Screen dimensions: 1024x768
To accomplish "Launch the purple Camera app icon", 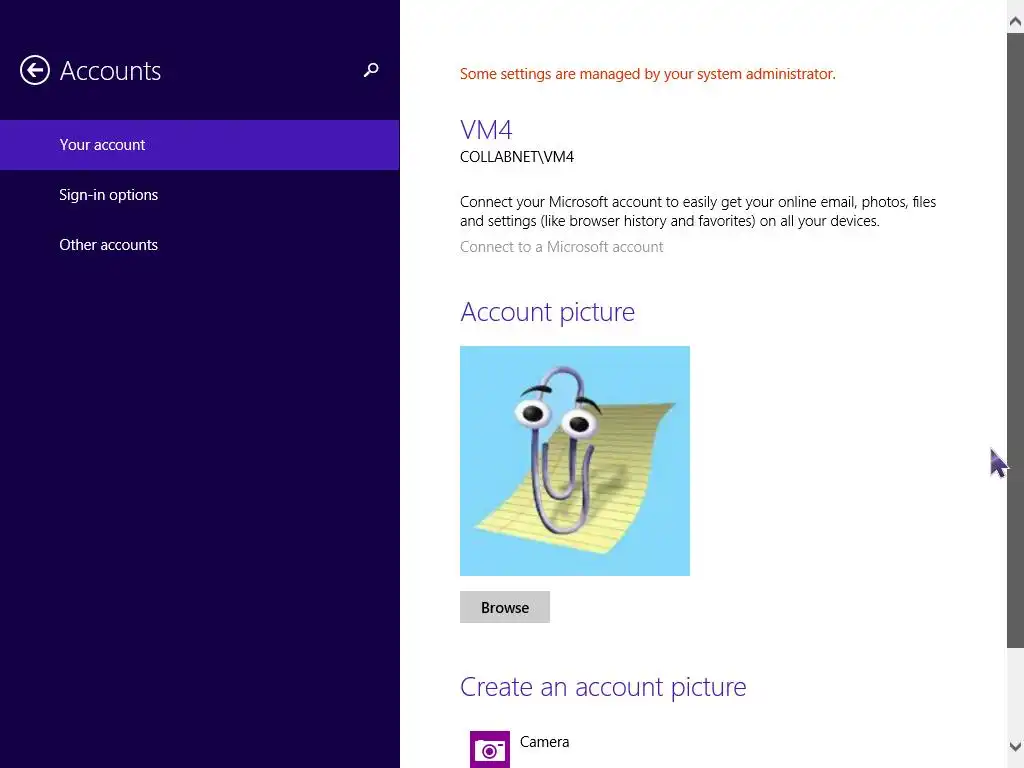I will (x=489, y=749).
